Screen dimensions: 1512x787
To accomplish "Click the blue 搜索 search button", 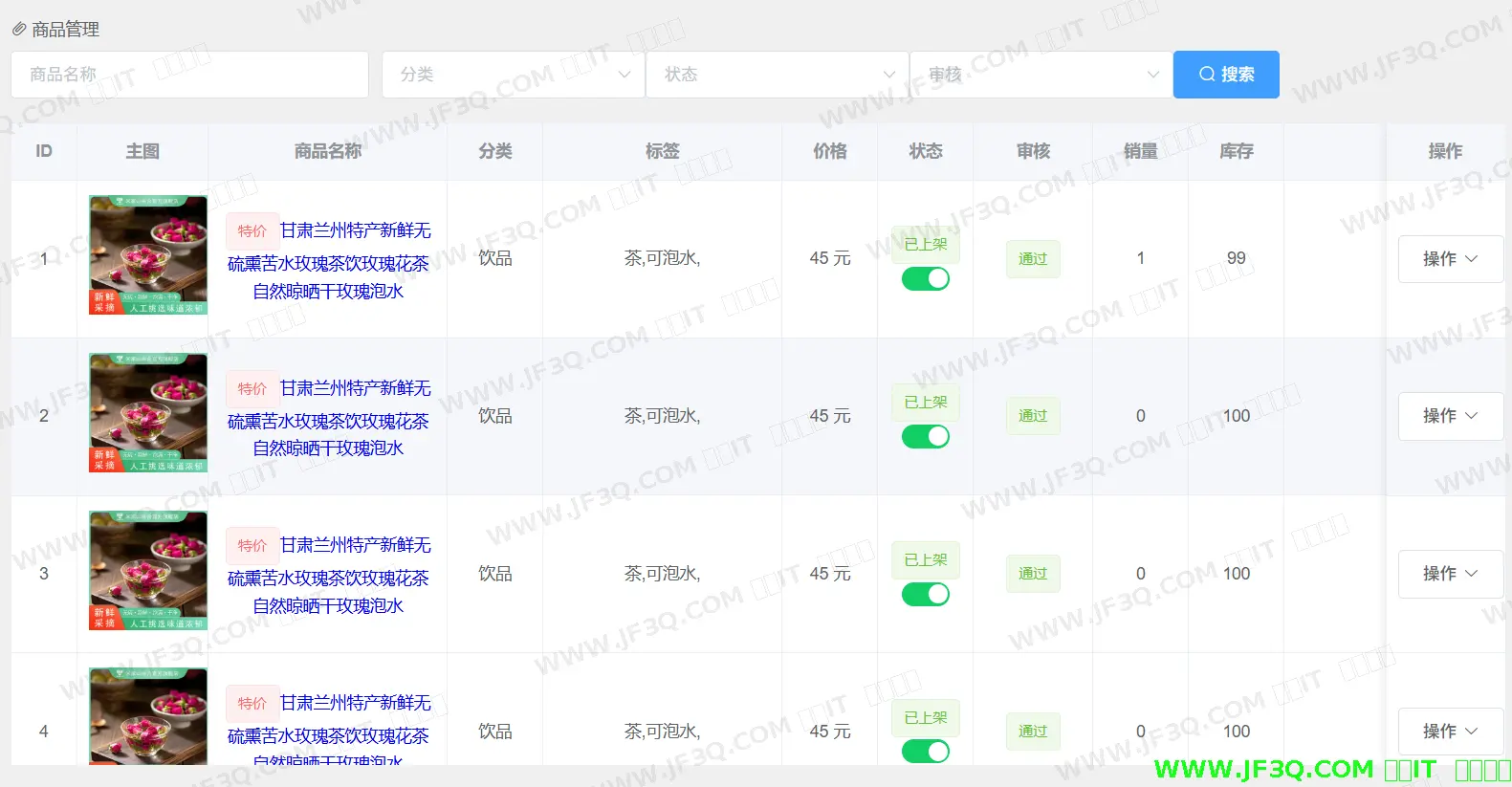I will click(1225, 75).
